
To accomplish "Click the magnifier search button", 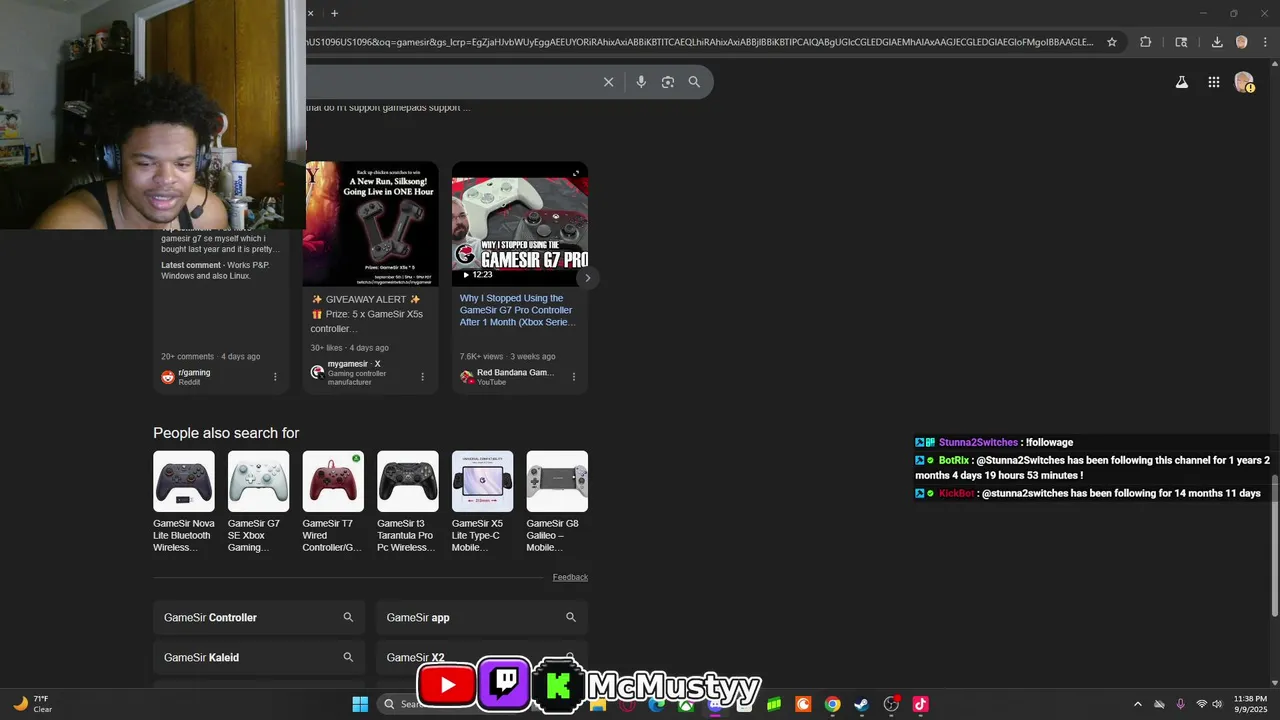I will pos(694,82).
